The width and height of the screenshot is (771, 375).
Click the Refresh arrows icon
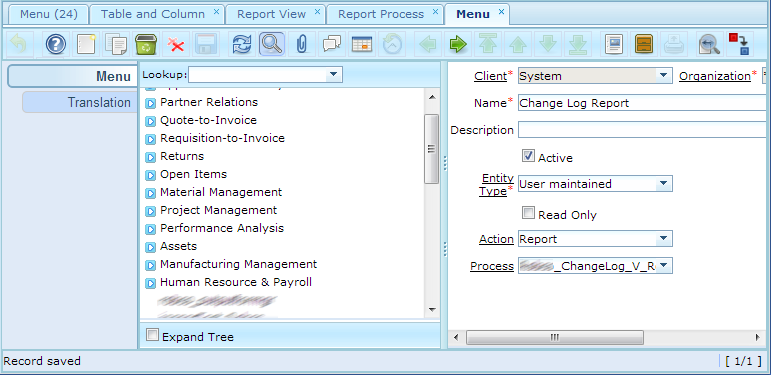(242, 45)
